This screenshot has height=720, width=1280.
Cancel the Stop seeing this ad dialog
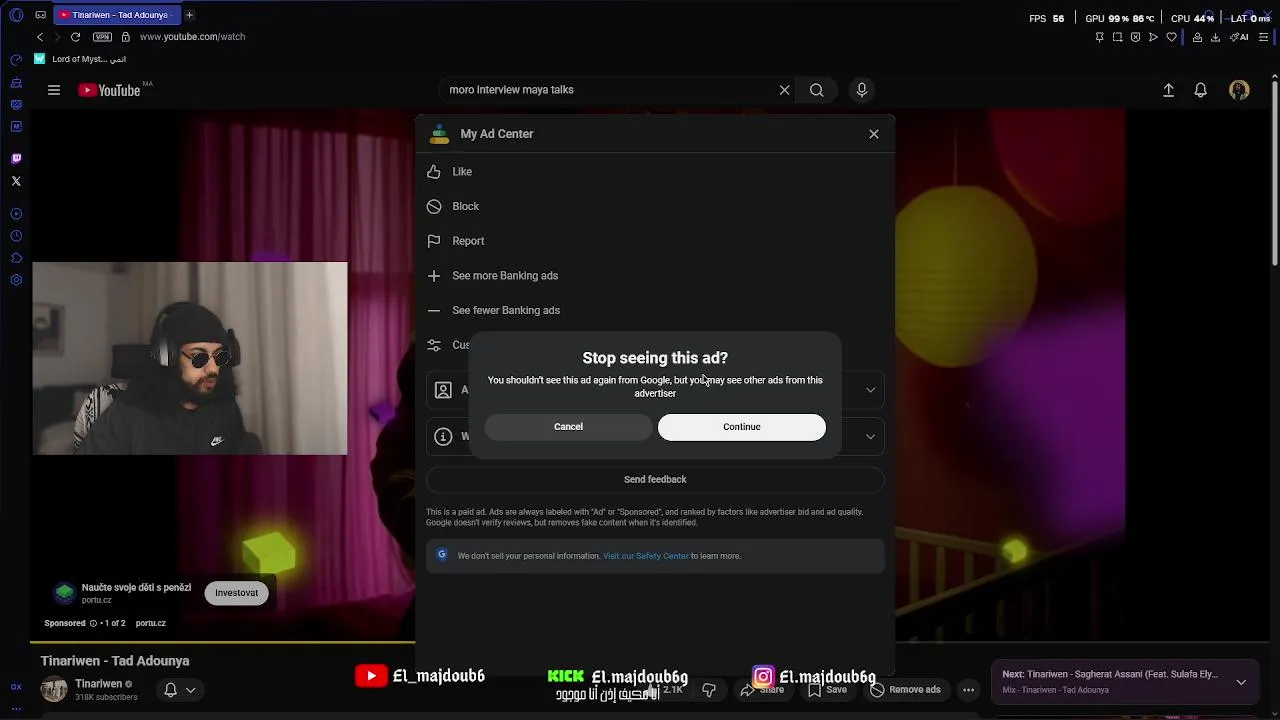(568, 427)
